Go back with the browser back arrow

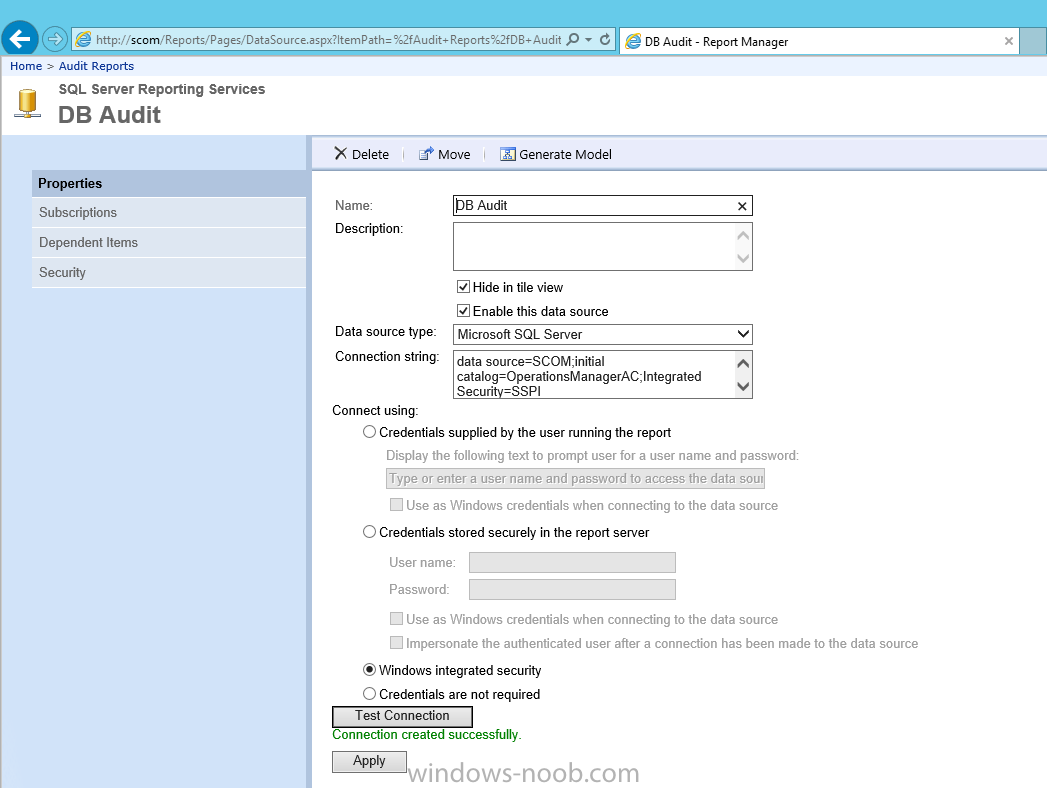tap(20, 39)
